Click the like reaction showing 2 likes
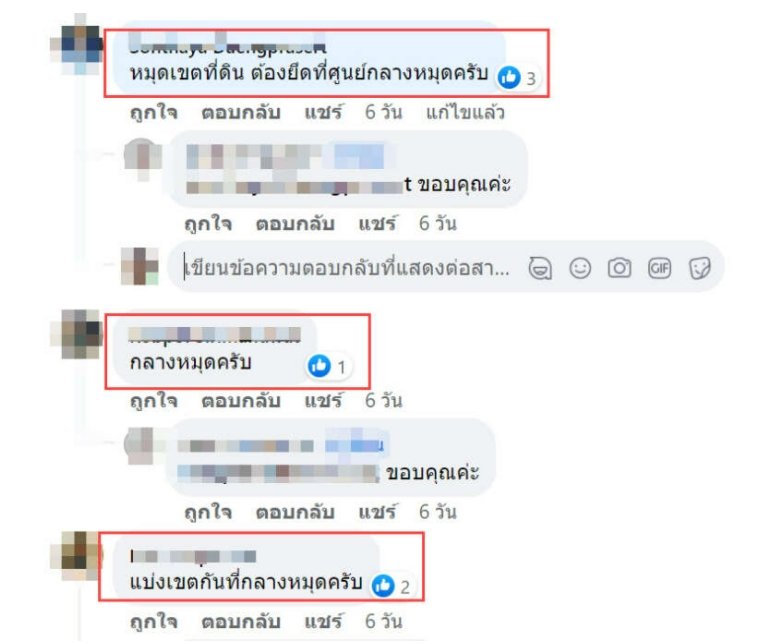The image size is (765, 644). tap(391, 586)
